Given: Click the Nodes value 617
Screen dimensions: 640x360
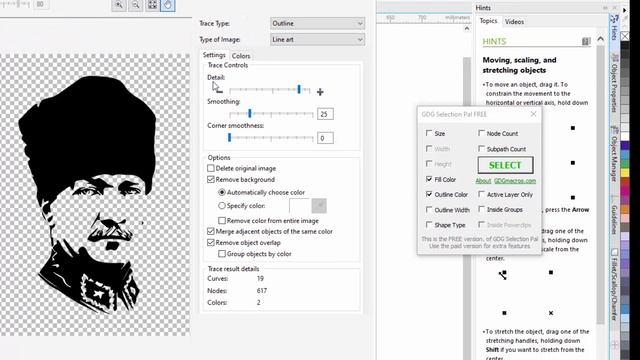Looking at the screenshot, I should coord(262,291).
